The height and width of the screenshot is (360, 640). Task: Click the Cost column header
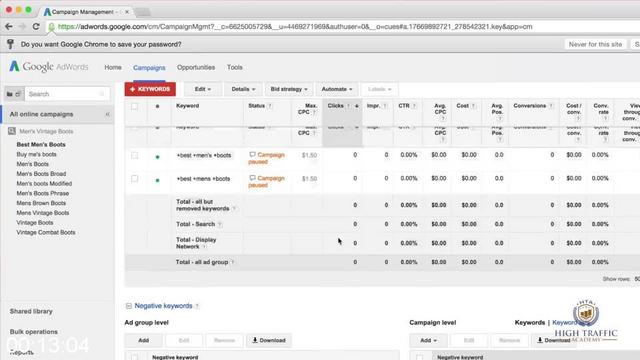tap(462, 106)
